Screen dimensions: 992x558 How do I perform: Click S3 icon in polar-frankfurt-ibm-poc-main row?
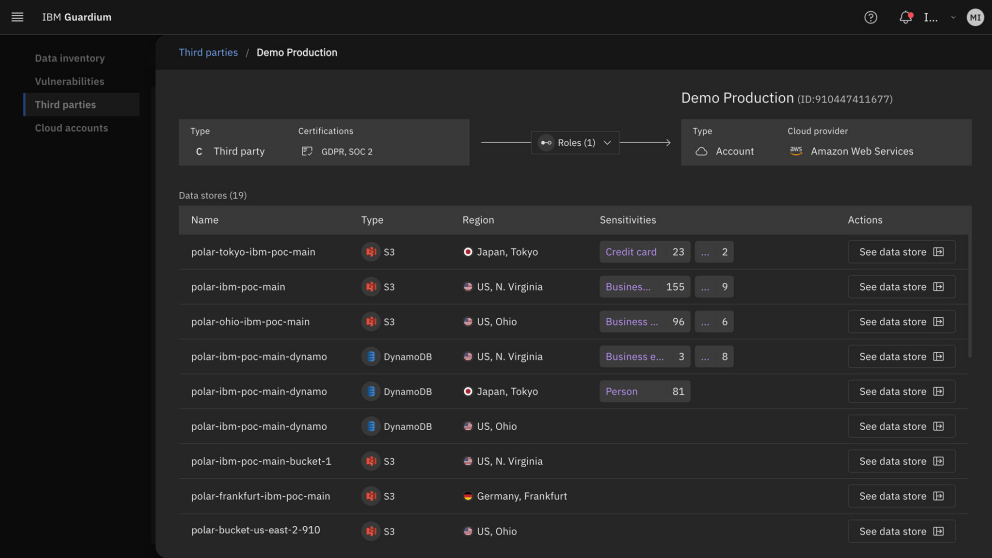(371, 496)
